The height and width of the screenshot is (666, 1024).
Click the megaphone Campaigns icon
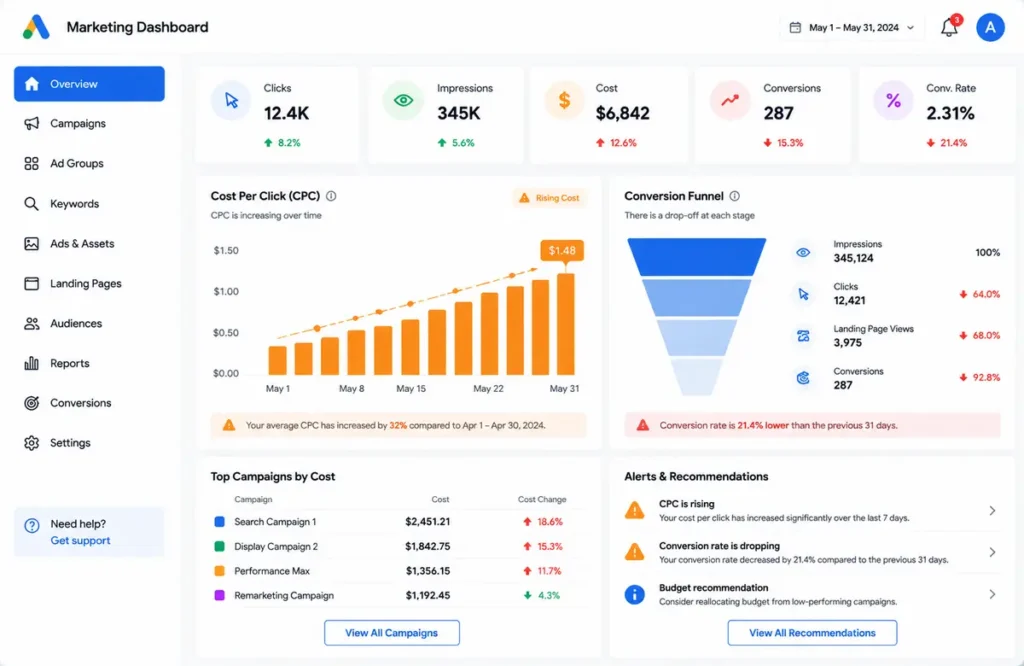pyautogui.click(x=31, y=123)
